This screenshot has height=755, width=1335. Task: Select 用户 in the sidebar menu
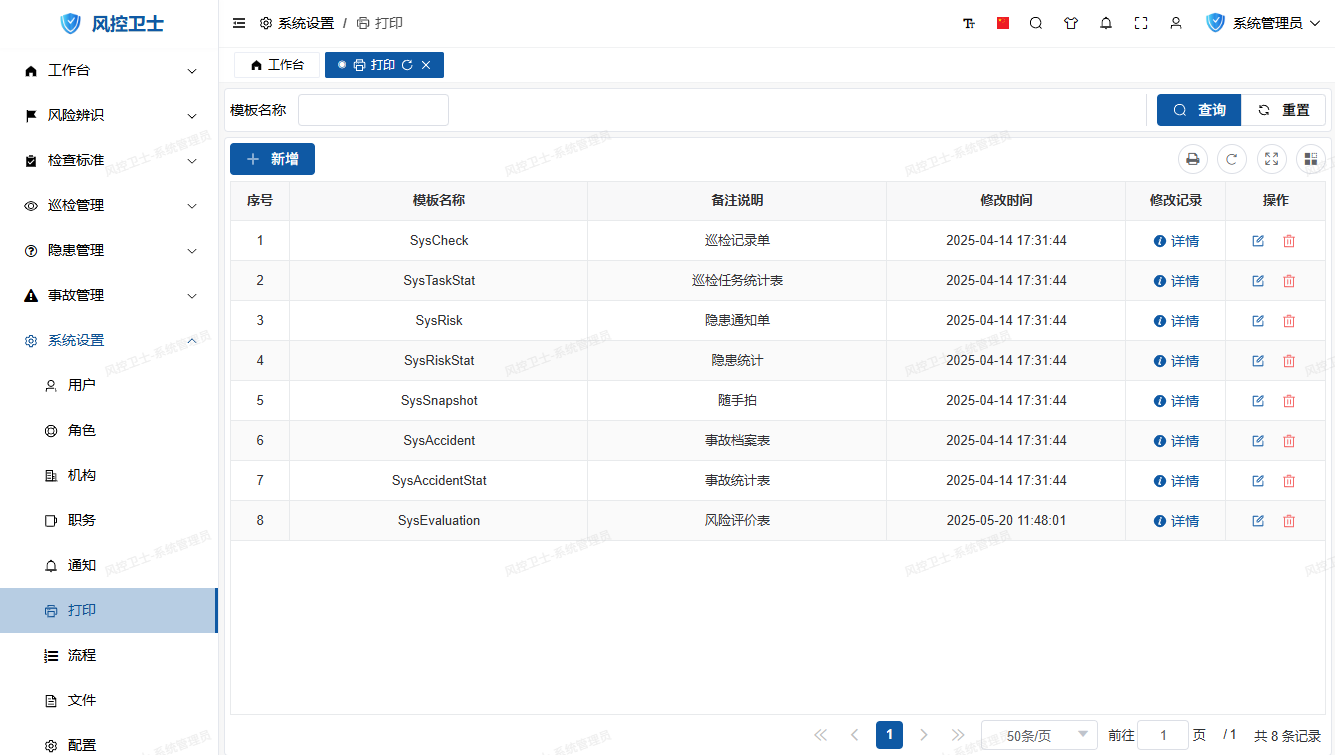(x=82, y=385)
